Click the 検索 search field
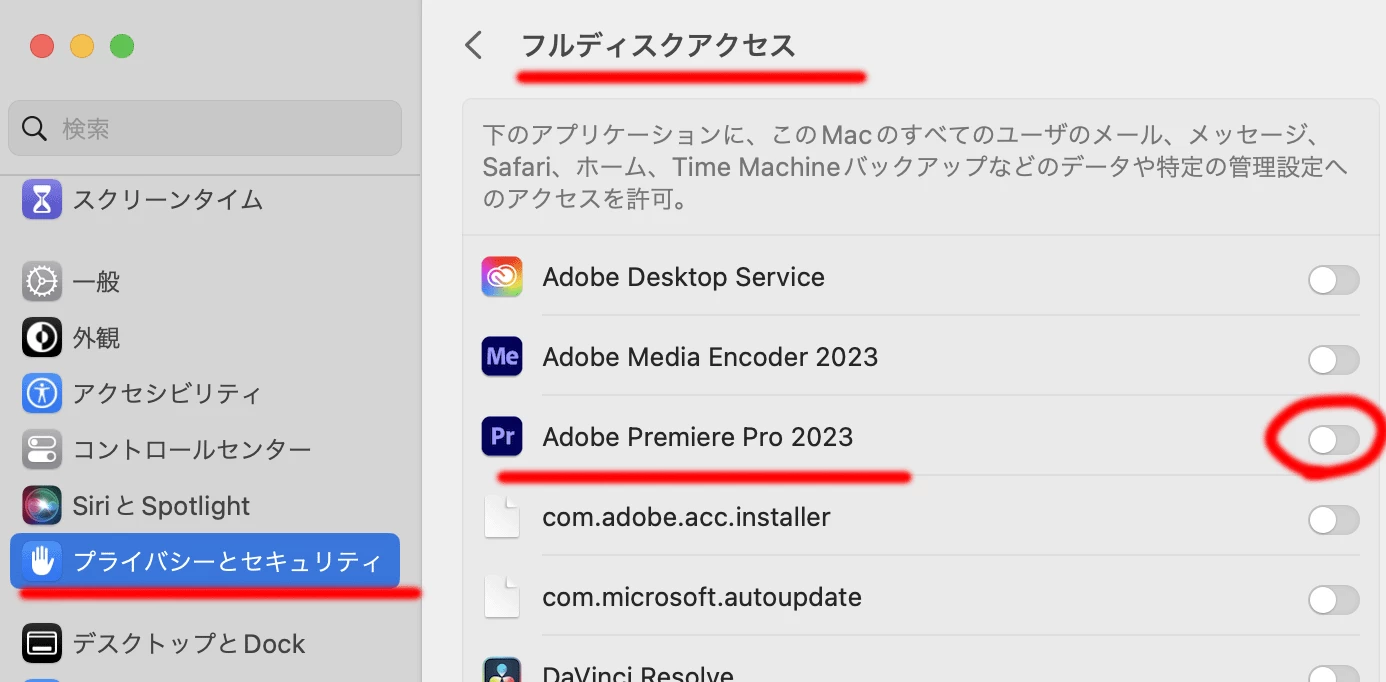This screenshot has height=682, width=1386. pos(205,128)
